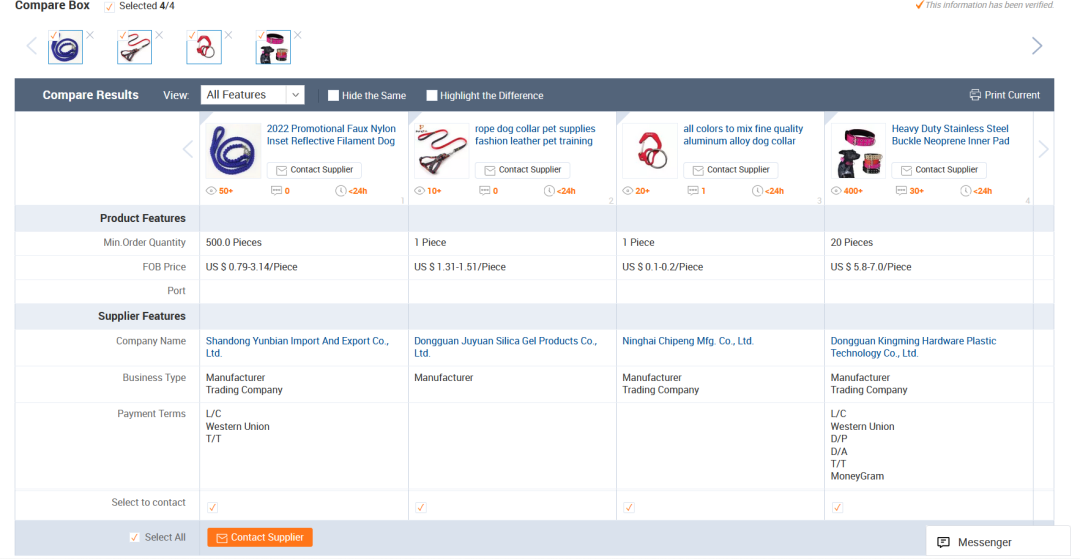Image resolution: width=1080 pixels, height=559 pixels.
Task: Go to previous items in compare box
Action: point(31,46)
